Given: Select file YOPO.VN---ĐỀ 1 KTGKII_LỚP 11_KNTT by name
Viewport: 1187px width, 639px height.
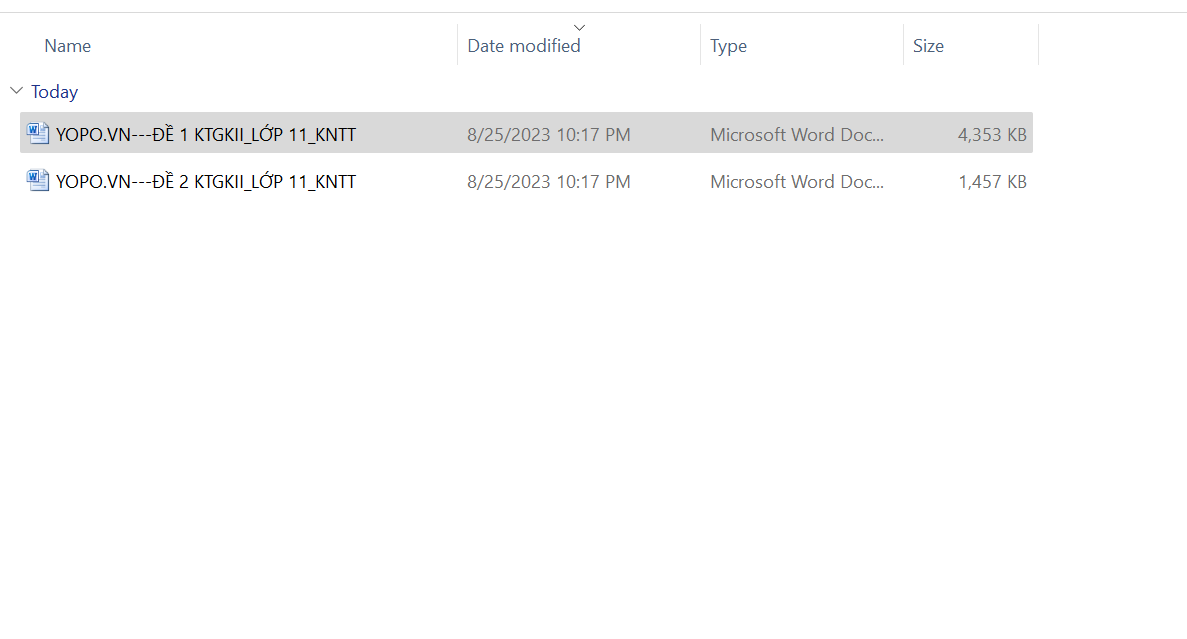Looking at the screenshot, I should point(206,134).
